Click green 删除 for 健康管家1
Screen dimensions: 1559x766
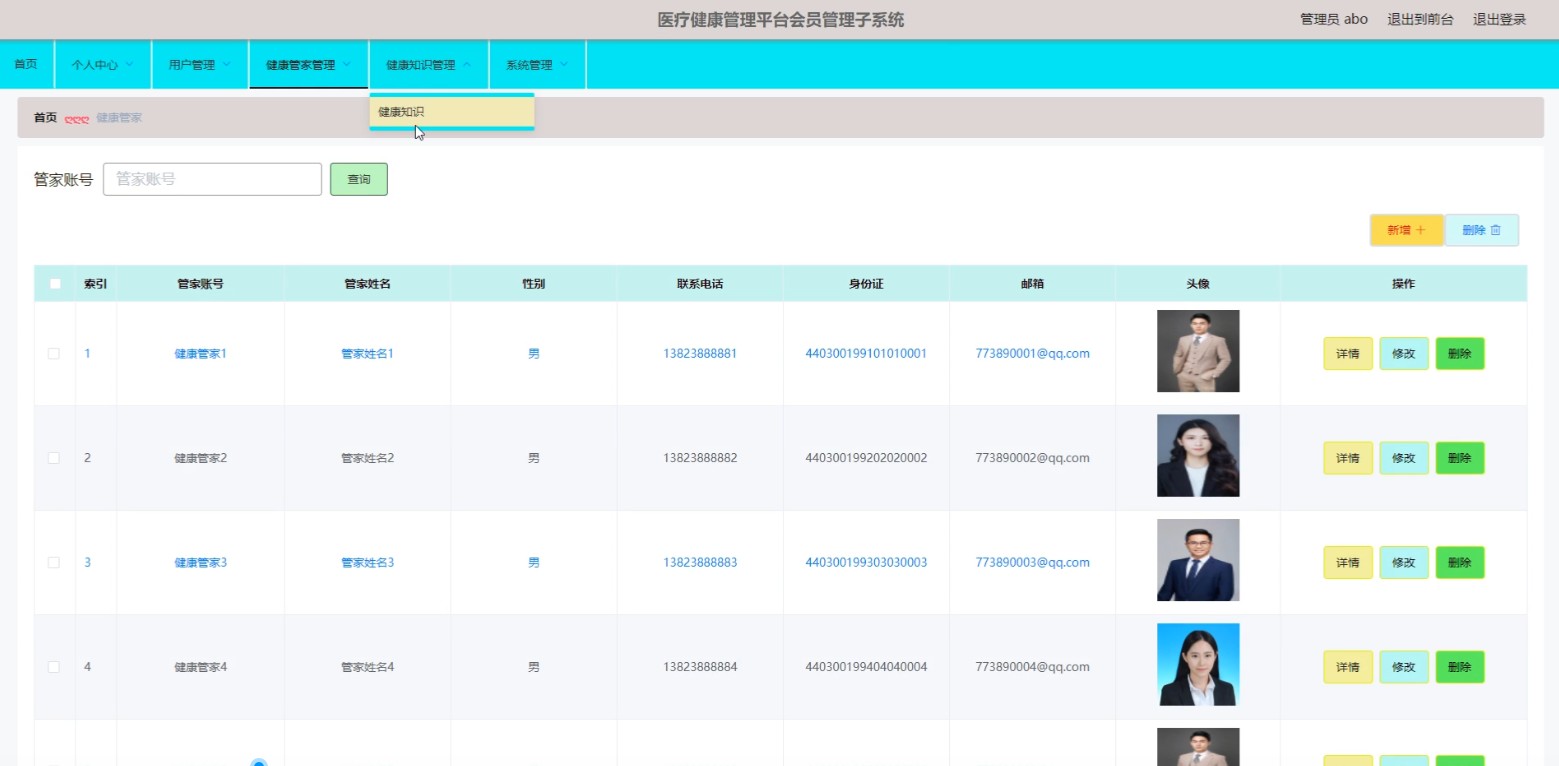1460,354
